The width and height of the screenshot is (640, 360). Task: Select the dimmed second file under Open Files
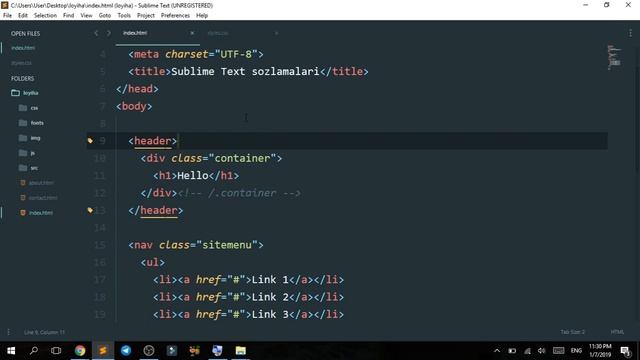(x=21, y=63)
